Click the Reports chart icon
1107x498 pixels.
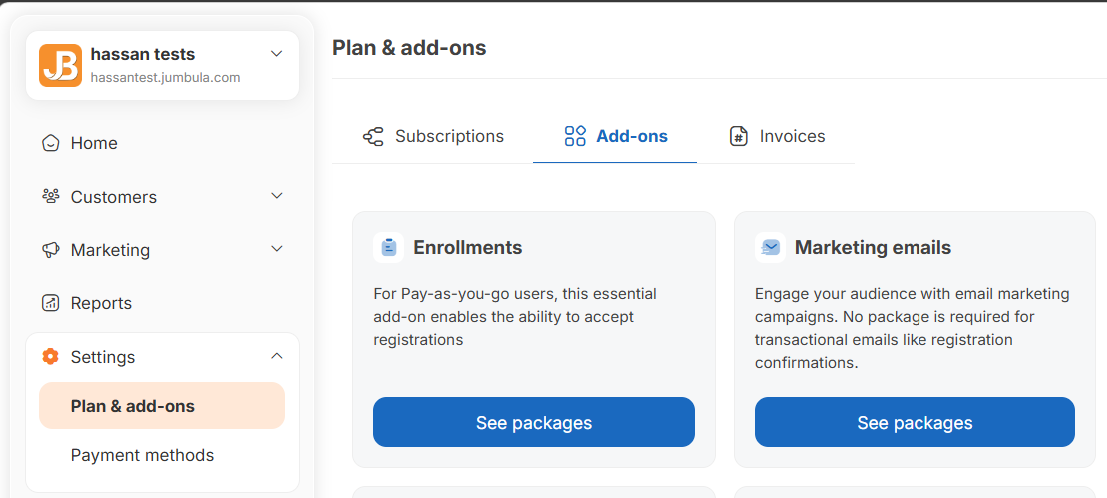(x=50, y=303)
